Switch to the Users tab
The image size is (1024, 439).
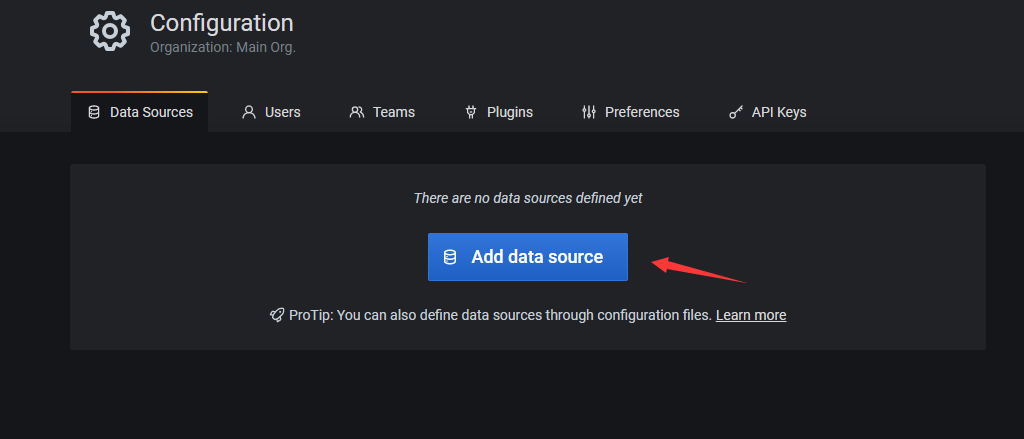pos(282,112)
